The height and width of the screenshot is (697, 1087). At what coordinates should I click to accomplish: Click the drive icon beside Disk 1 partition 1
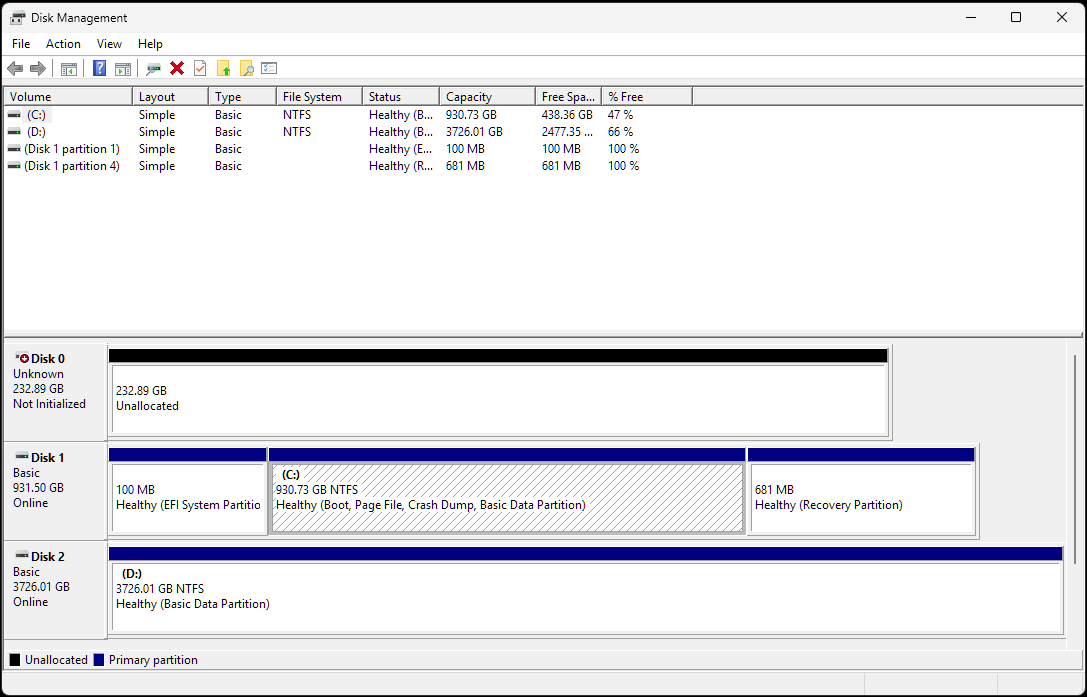[14, 149]
